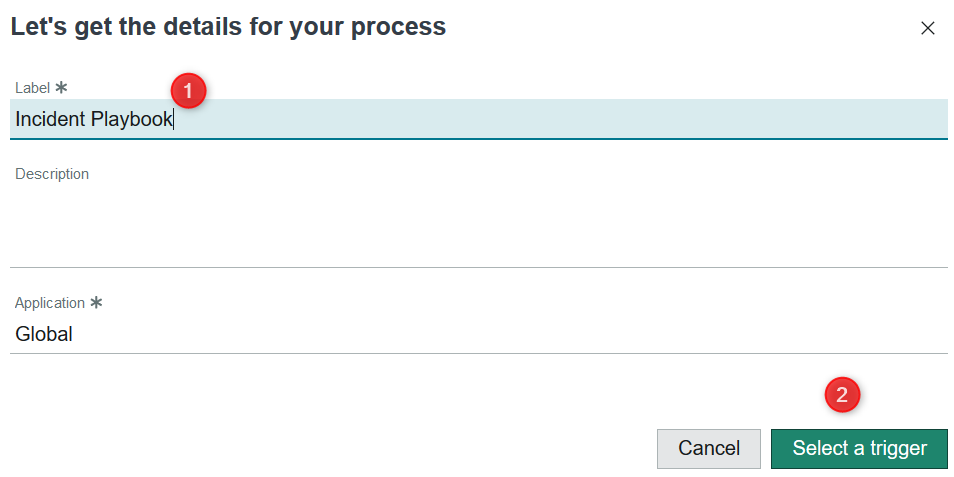
Task: Click the 'Description' field caption
Action: tap(52, 174)
